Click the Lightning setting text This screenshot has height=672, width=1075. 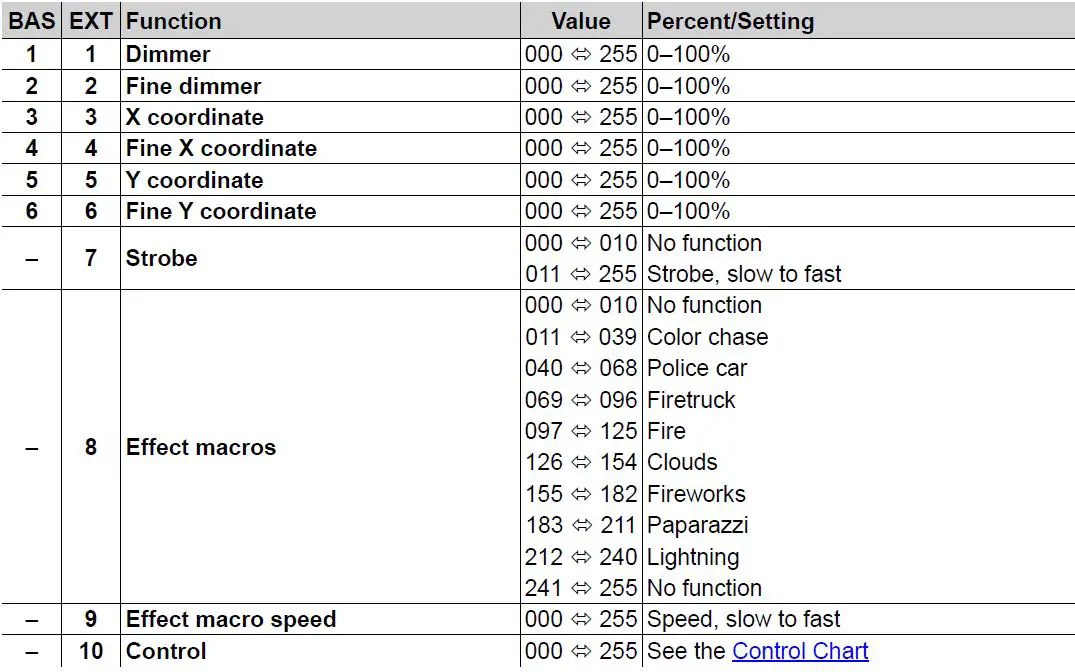click(x=693, y=557)
